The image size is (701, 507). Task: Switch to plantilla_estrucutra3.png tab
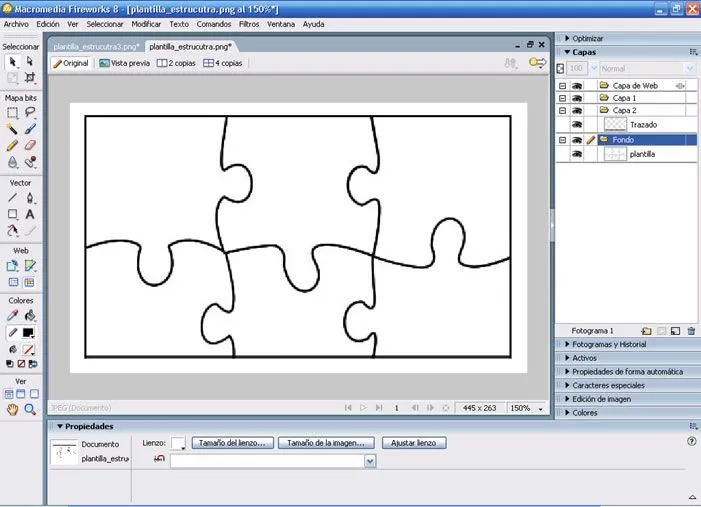[x=96, y=46]
